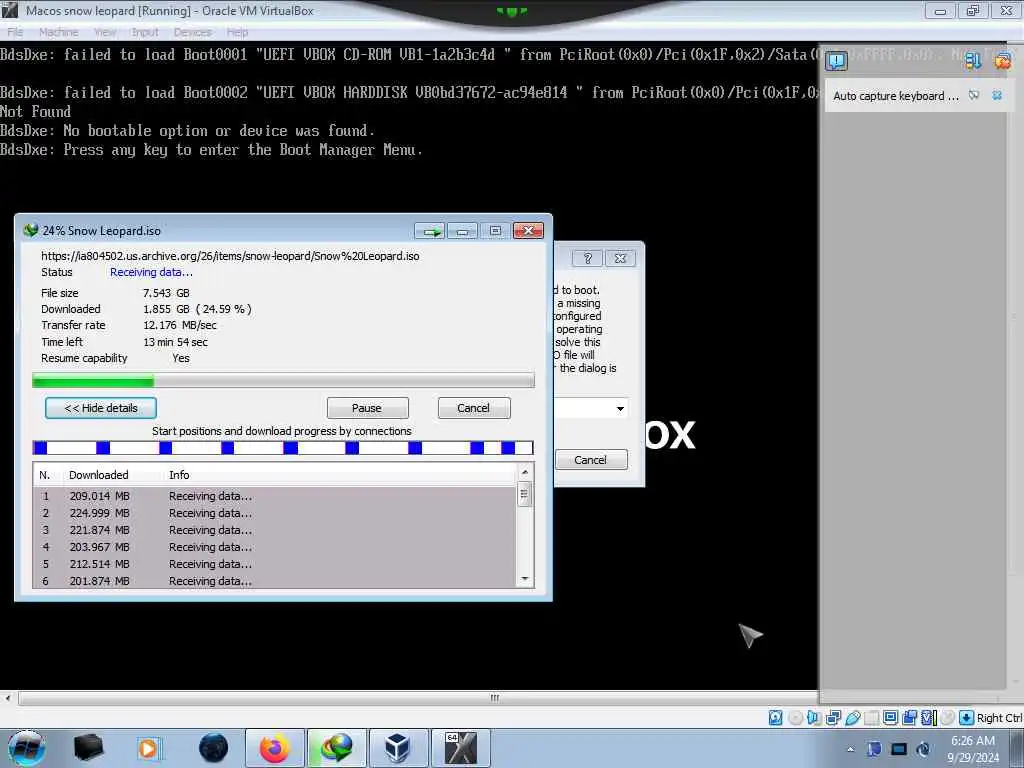The width and height of the screenshot is (1024, 768).
Task: Open the dropdown in the background boot dialog
Action: pos(620,409)
